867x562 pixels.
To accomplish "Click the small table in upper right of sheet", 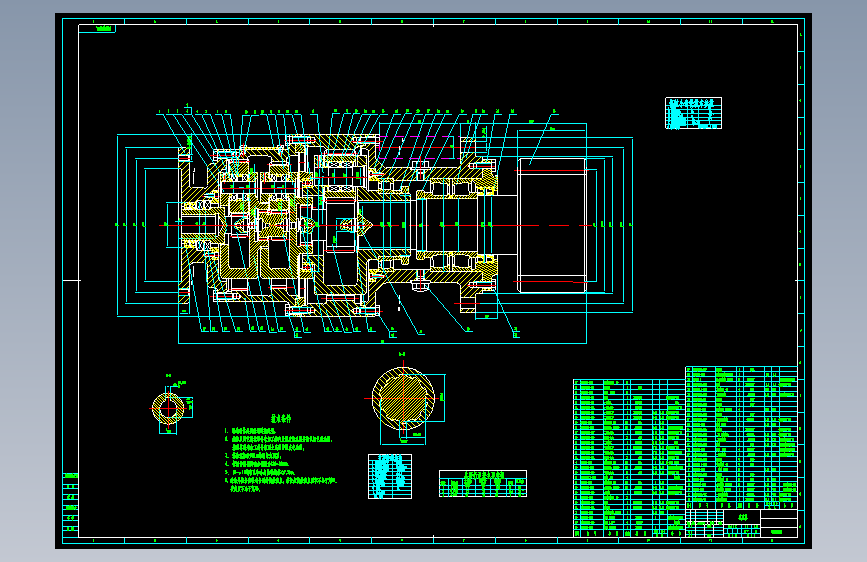I will [x=693, y=113].
